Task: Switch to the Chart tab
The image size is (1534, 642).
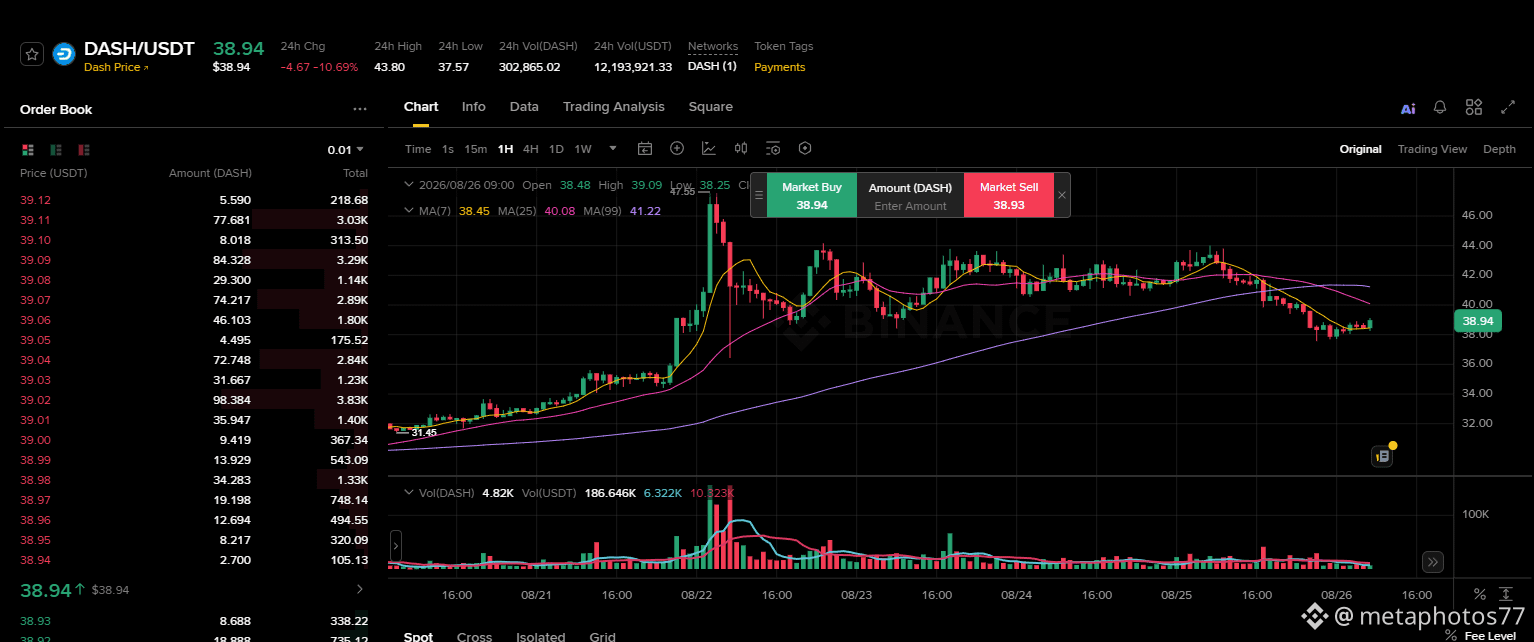Action: (x=421, y=107)
